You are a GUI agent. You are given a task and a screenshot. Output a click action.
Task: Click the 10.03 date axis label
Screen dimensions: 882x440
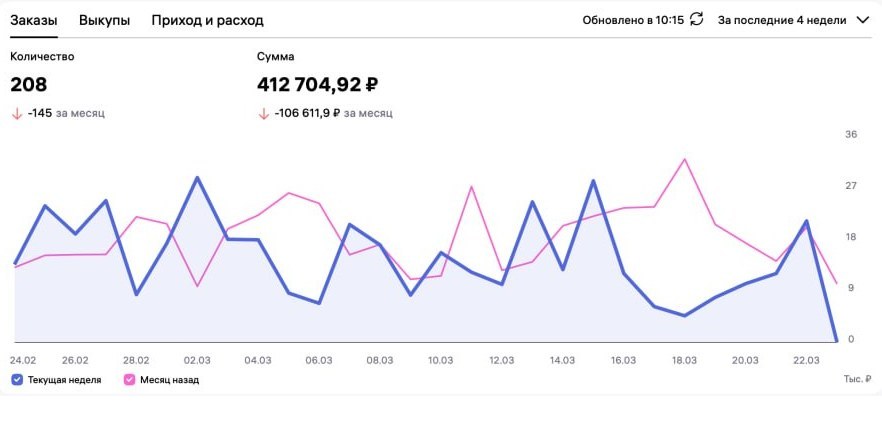pyautogui.click(x=440, y=360)
